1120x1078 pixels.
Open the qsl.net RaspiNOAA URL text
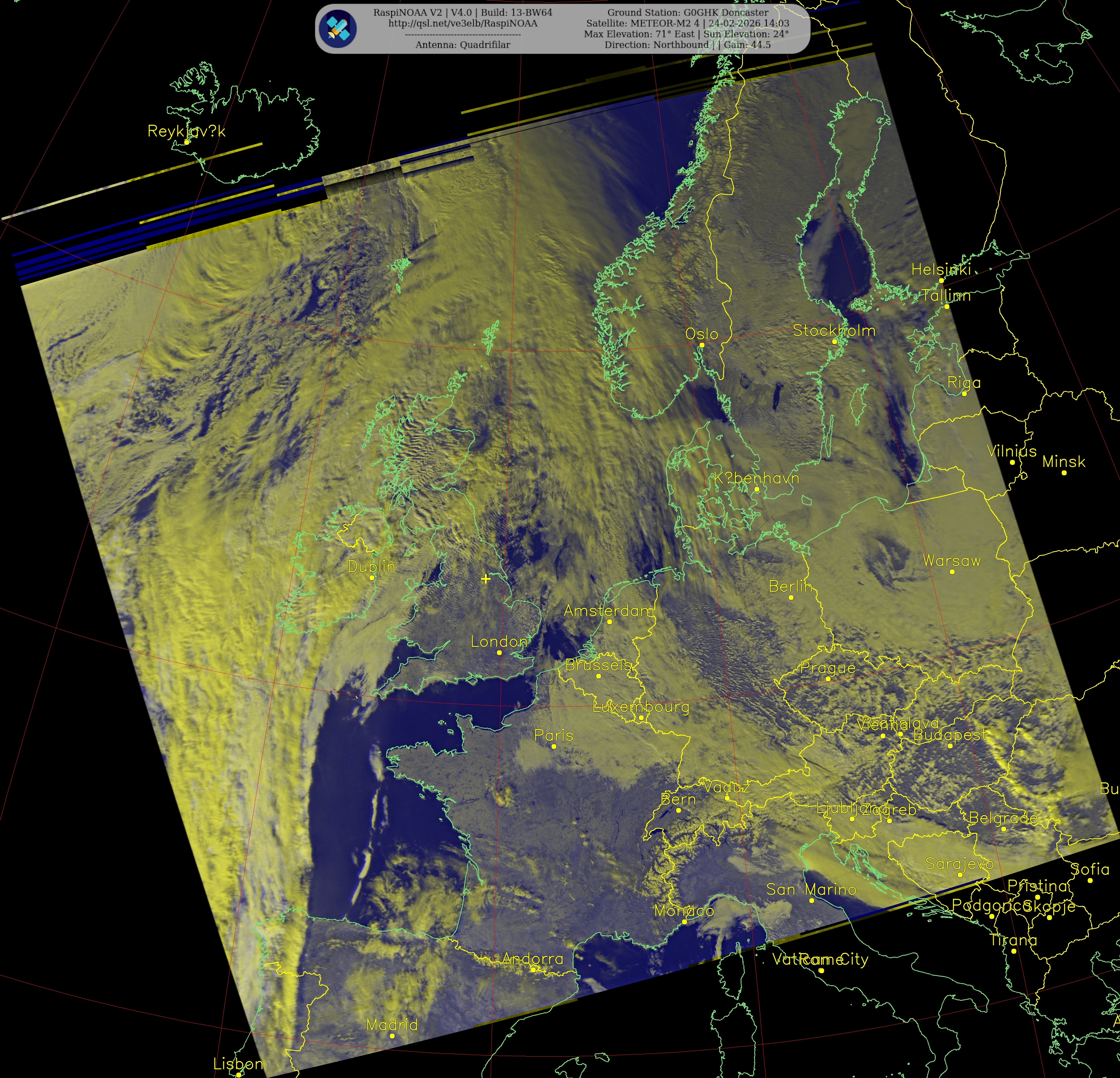(x=463, y=23)
